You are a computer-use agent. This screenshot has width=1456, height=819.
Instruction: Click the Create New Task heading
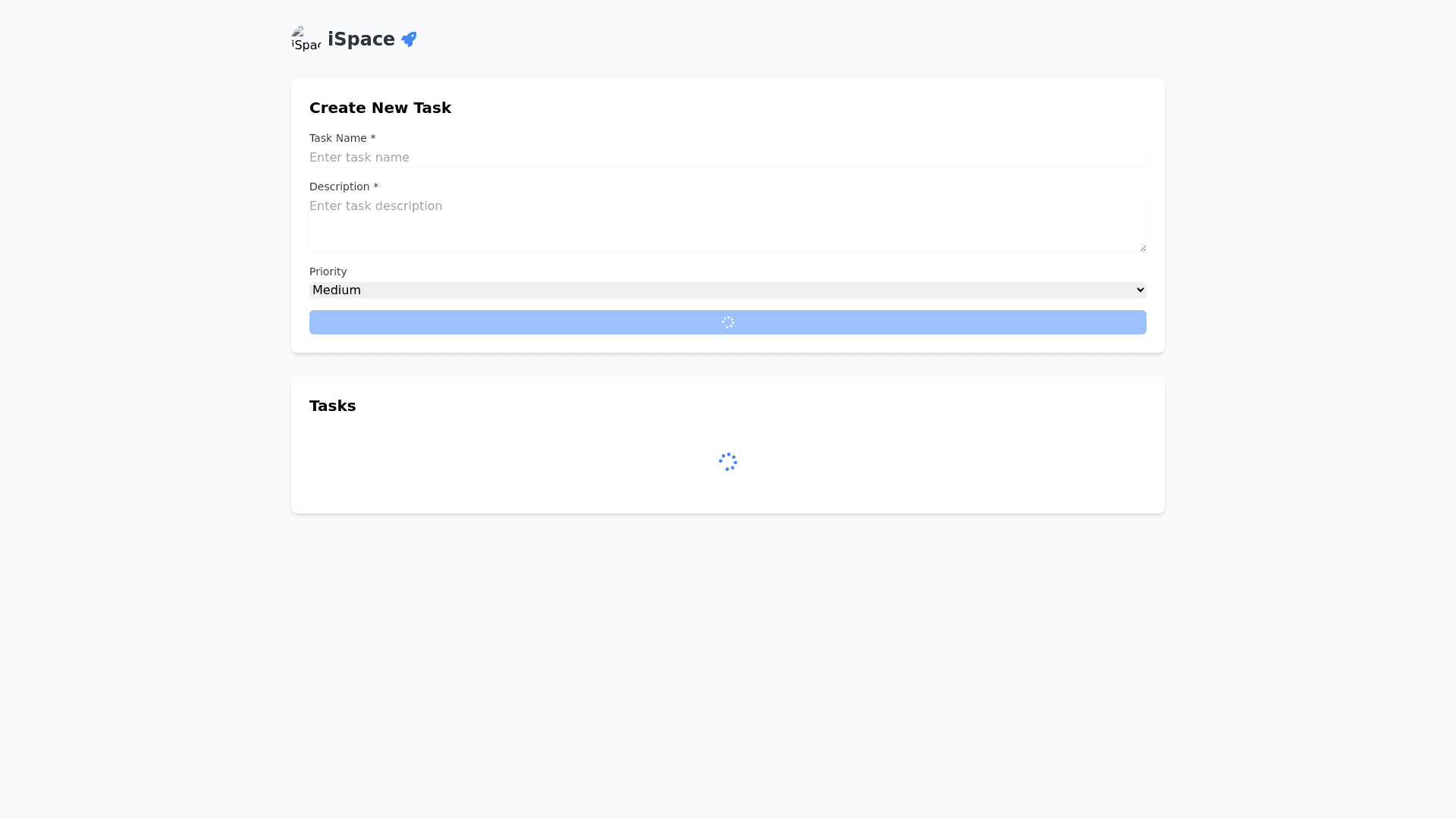click(380, 108)
